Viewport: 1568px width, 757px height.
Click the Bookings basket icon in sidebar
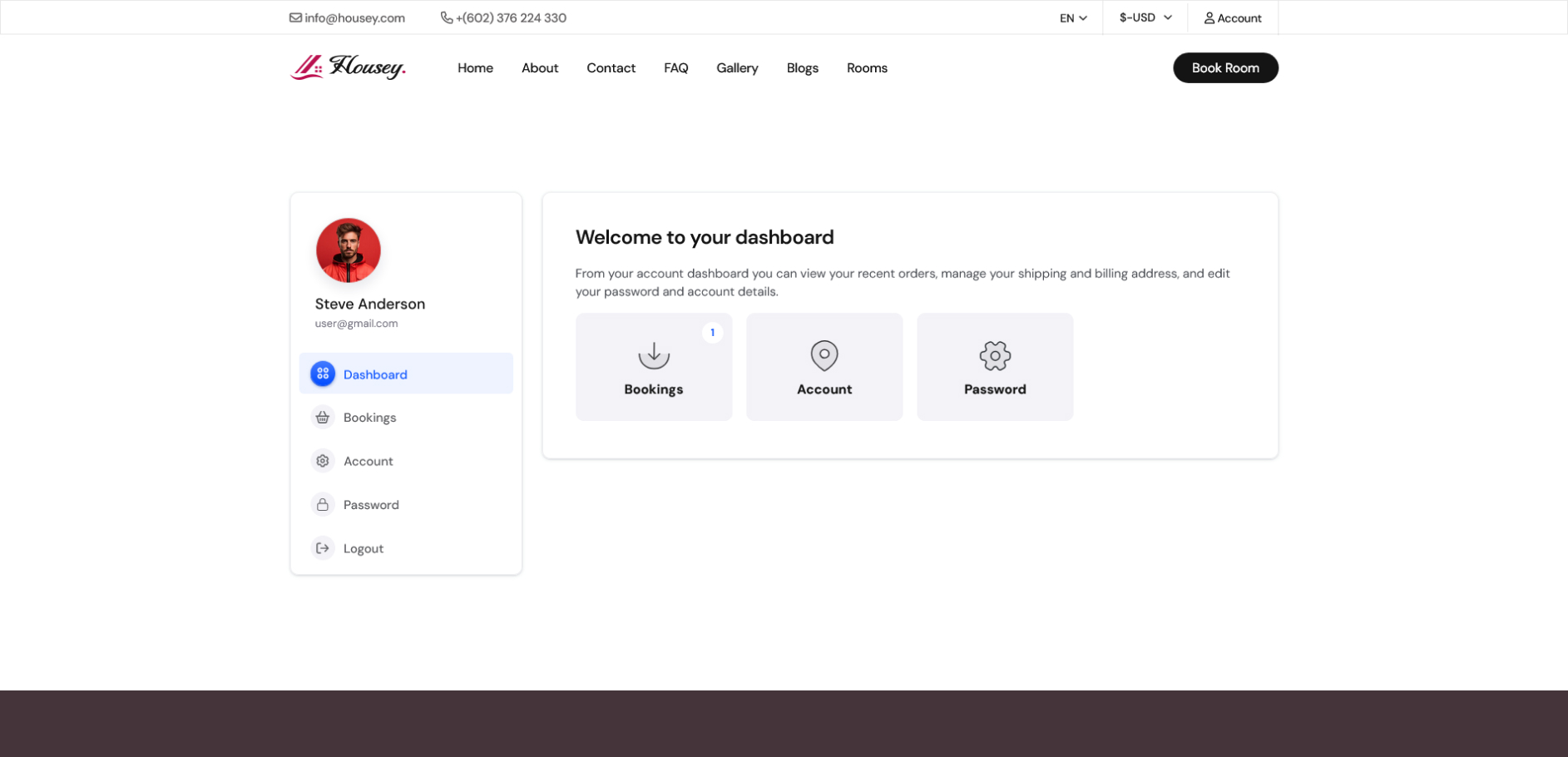[323, 418]
